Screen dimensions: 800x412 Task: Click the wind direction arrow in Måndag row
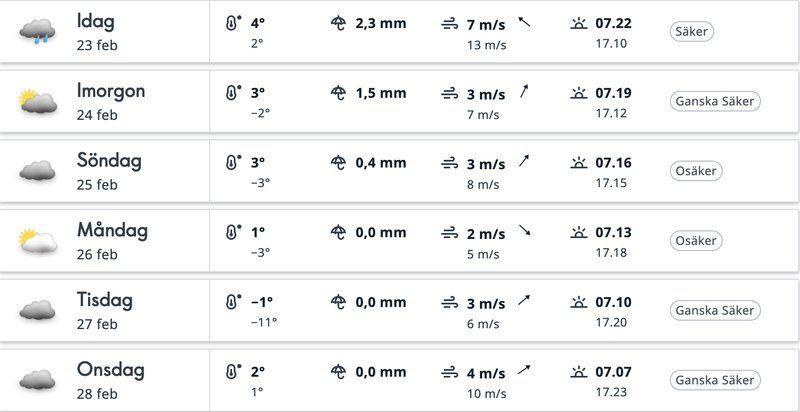coord(524,230)
